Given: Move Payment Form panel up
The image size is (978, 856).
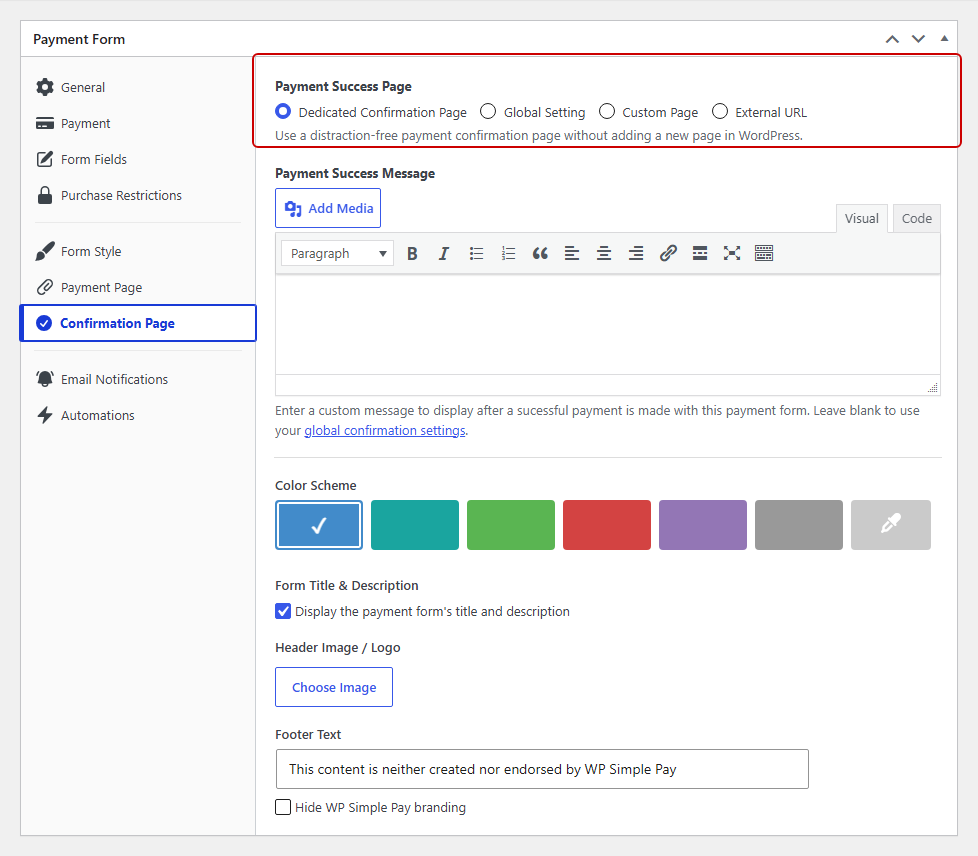Looking at the screenshot, I should coord(893,39).
